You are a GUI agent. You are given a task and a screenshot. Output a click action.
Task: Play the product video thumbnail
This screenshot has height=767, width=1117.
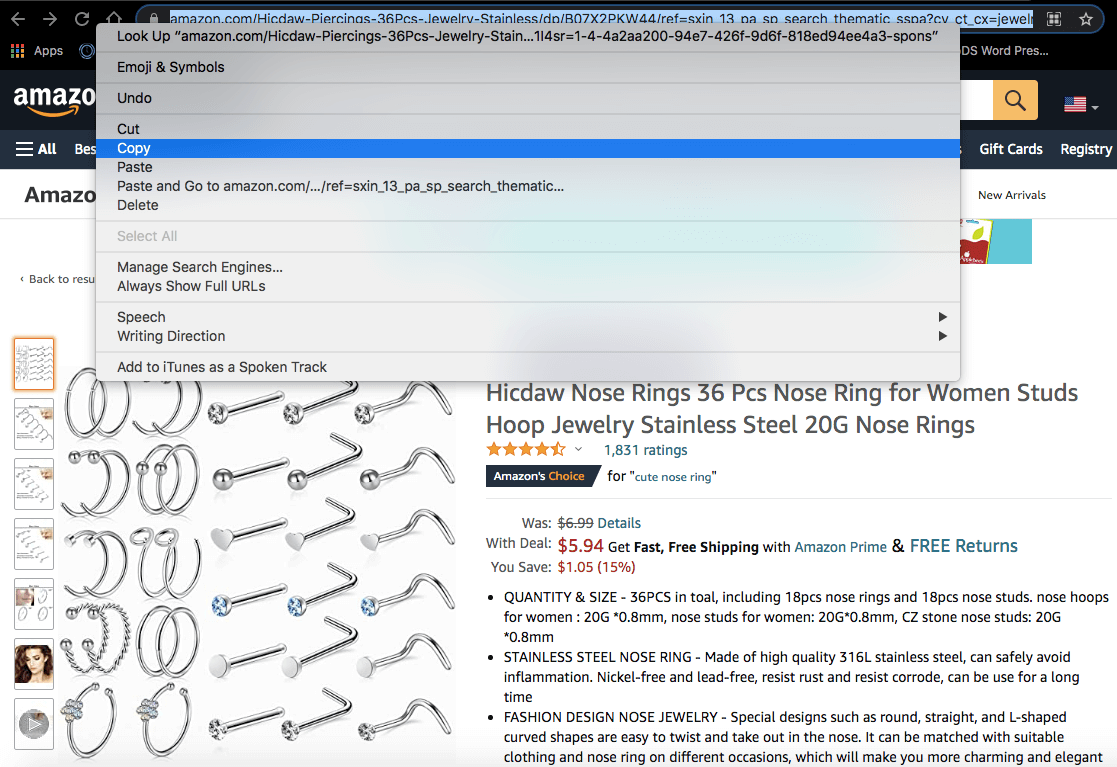click(x=33, y=724)
